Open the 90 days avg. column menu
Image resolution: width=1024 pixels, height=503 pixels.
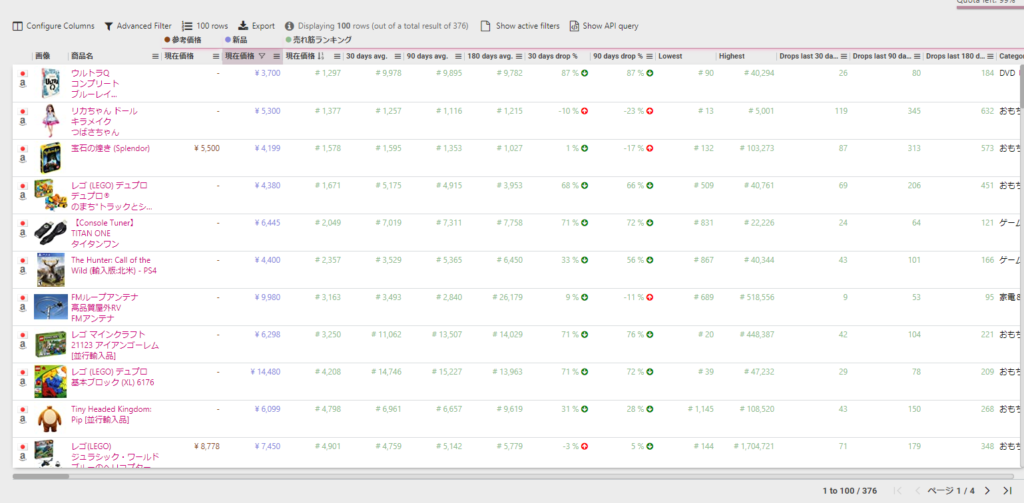(458, 56)
